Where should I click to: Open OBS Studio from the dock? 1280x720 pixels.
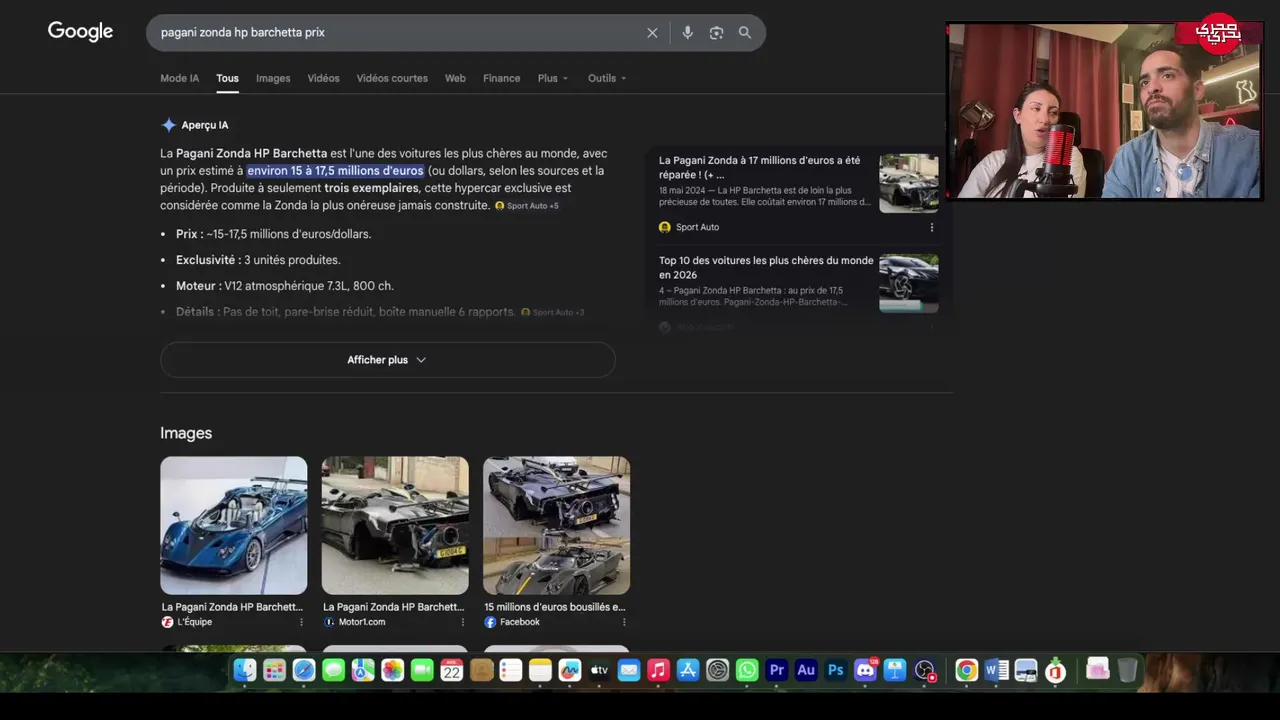point(925,671)
